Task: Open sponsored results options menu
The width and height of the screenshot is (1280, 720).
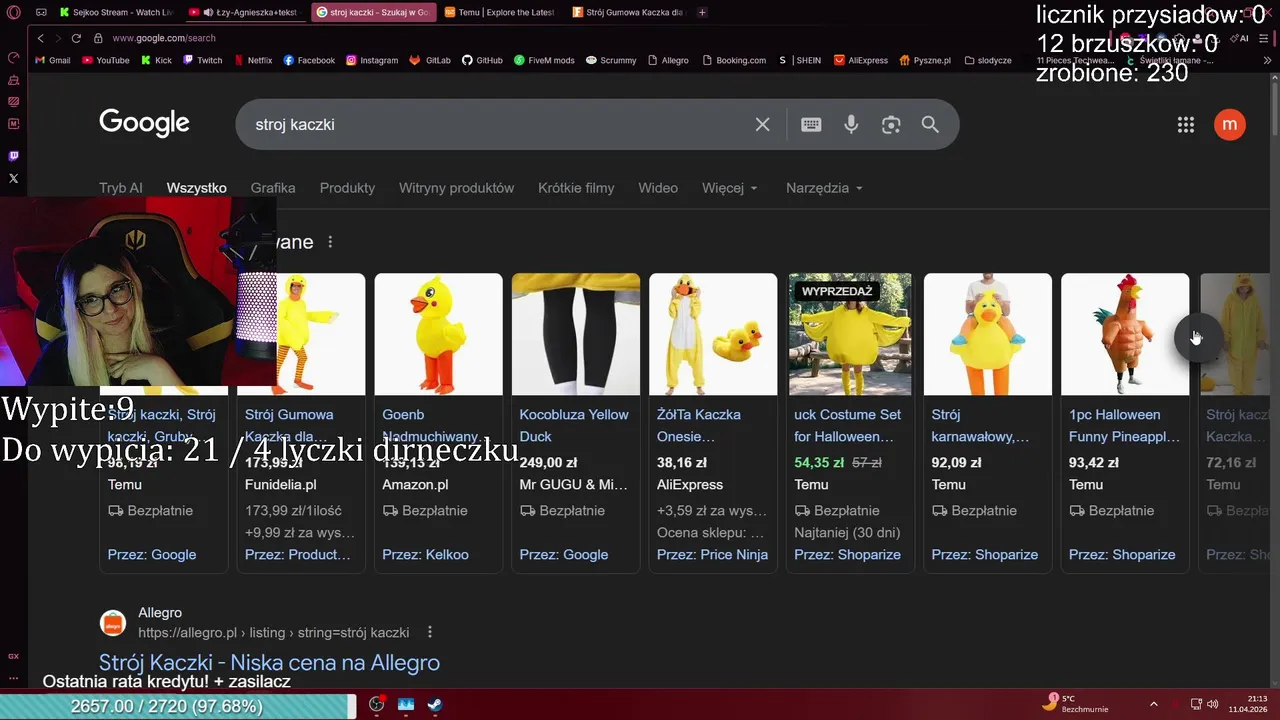Action: pos(330,242)
